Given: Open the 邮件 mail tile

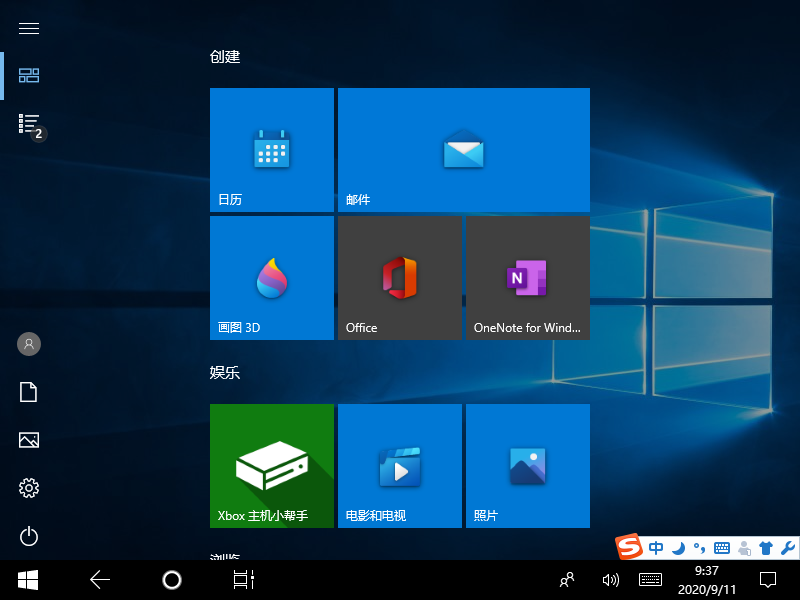Looking at the screenshot, I should (x=463, y=150).
